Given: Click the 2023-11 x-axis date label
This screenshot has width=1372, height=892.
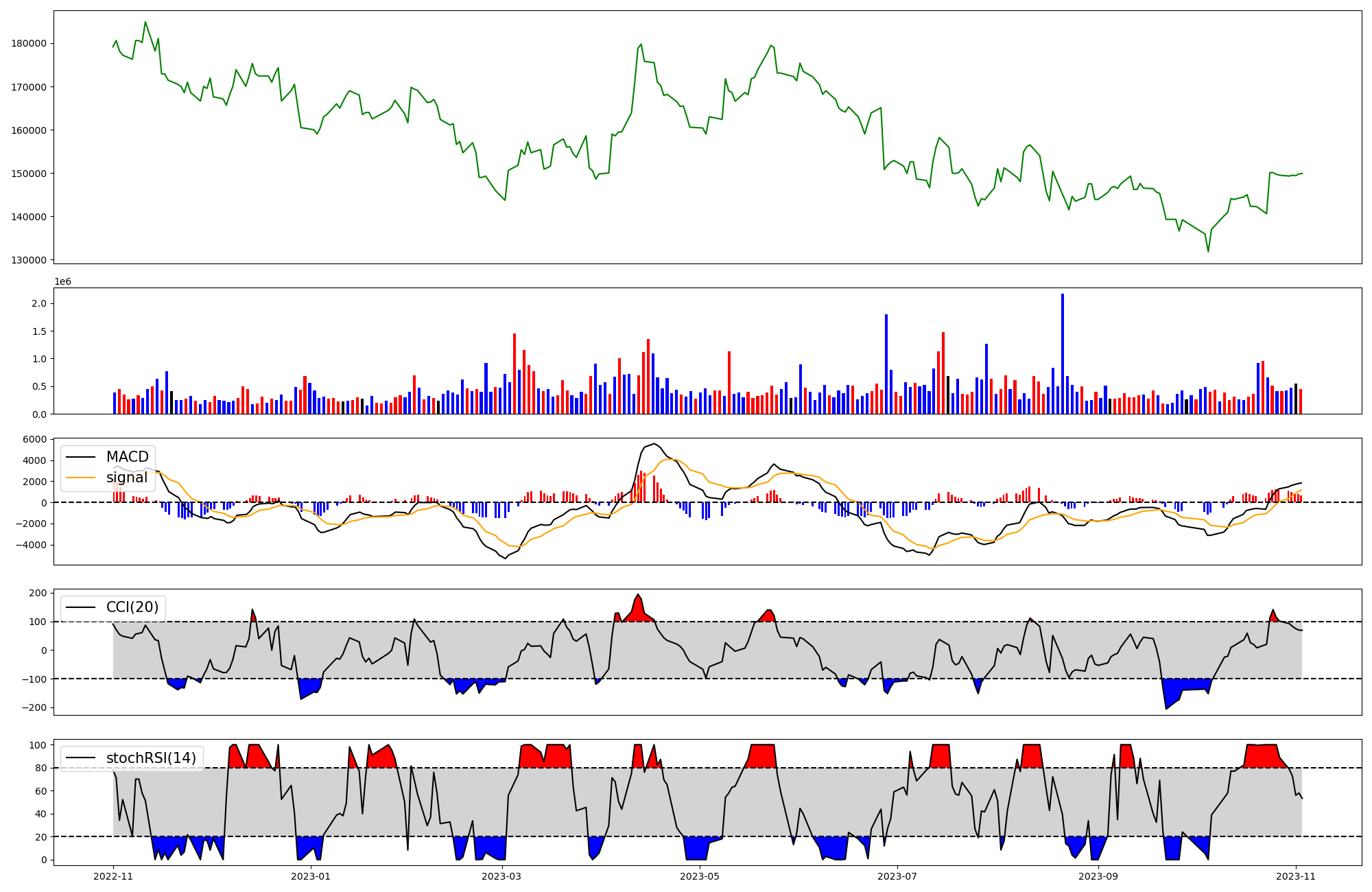Looking at the screenshot, I should (x=1296, y=876).
